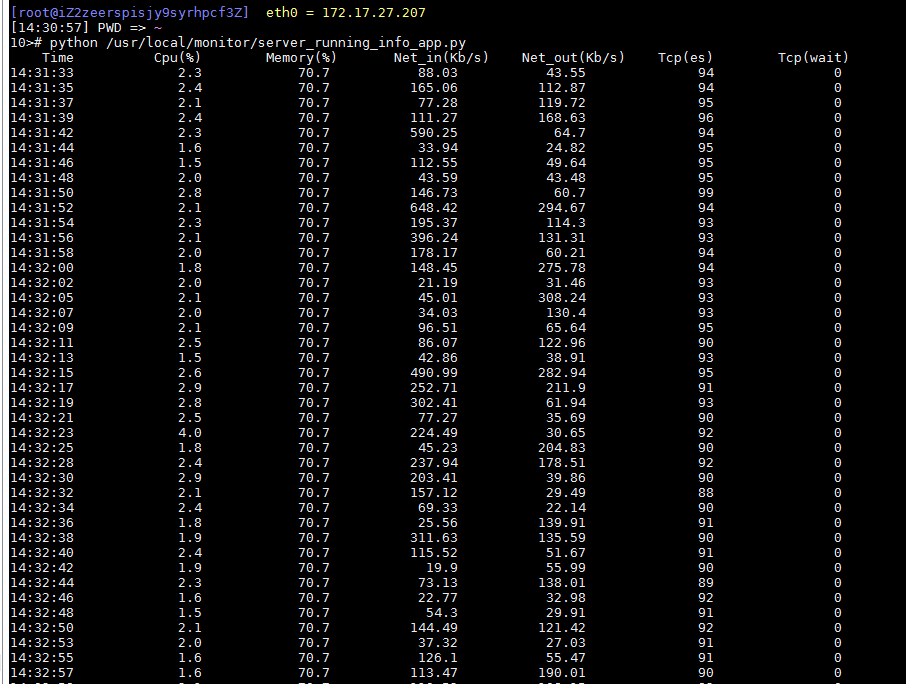This screenshot has height=684, width=906.
Task: Click the 14:32:11 time entry
Action: [x=42, y=343]
